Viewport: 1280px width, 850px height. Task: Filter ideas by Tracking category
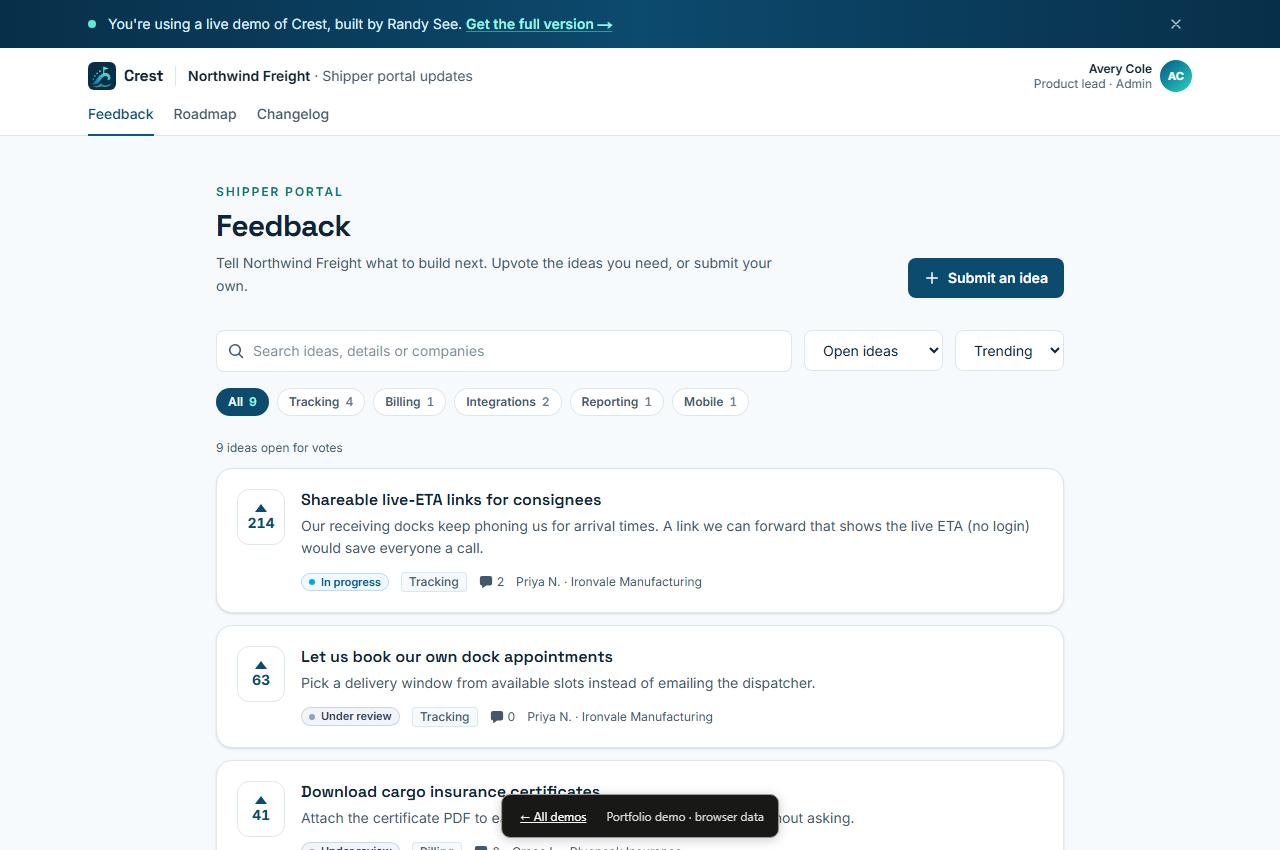point(321,402)
